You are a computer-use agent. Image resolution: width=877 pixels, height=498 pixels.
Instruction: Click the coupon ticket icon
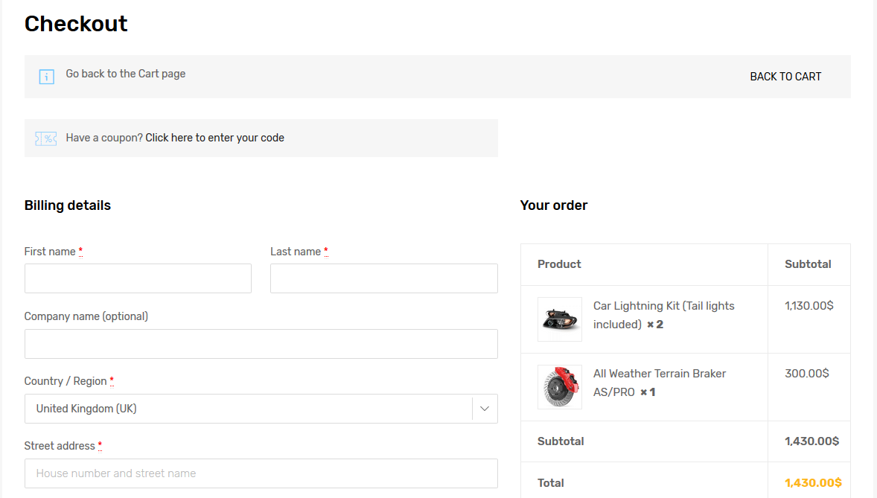tap(46, 138)
